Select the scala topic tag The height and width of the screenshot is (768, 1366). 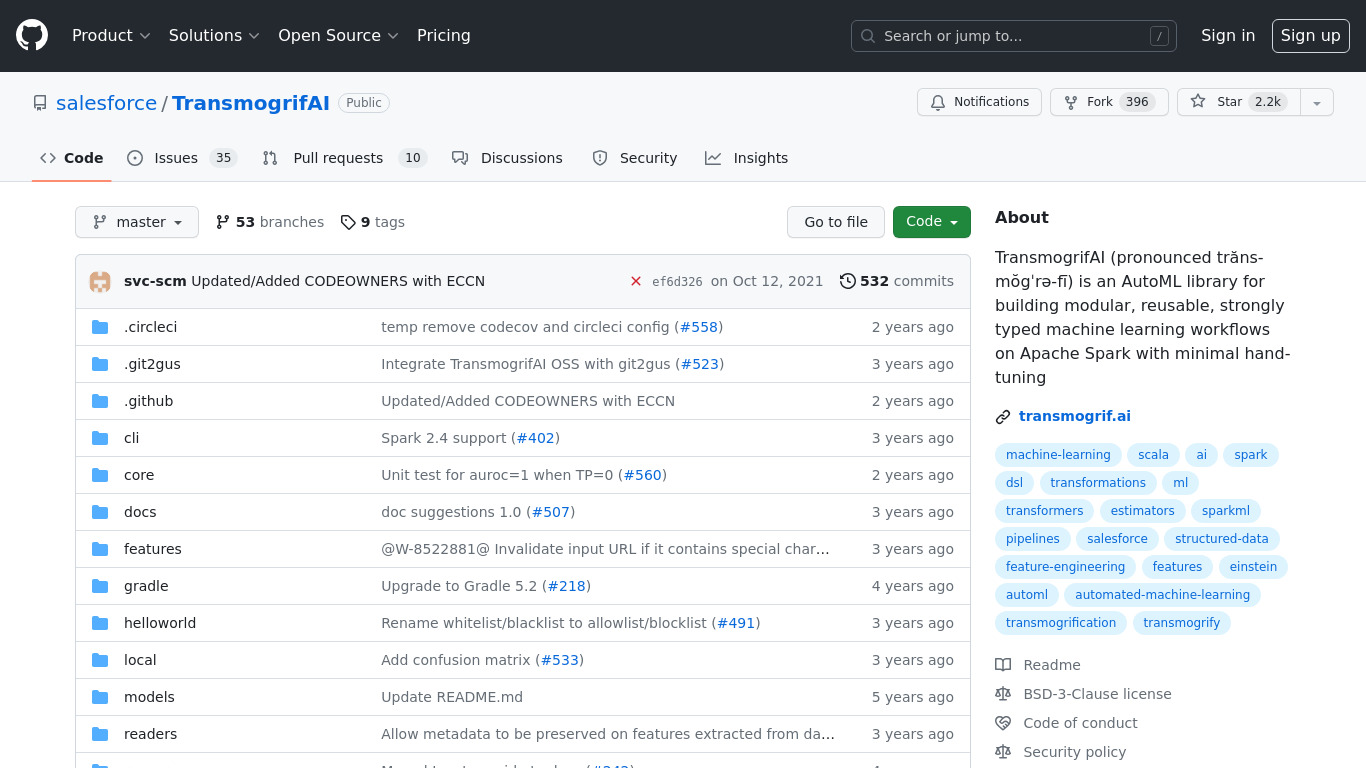click(1153, 455)
